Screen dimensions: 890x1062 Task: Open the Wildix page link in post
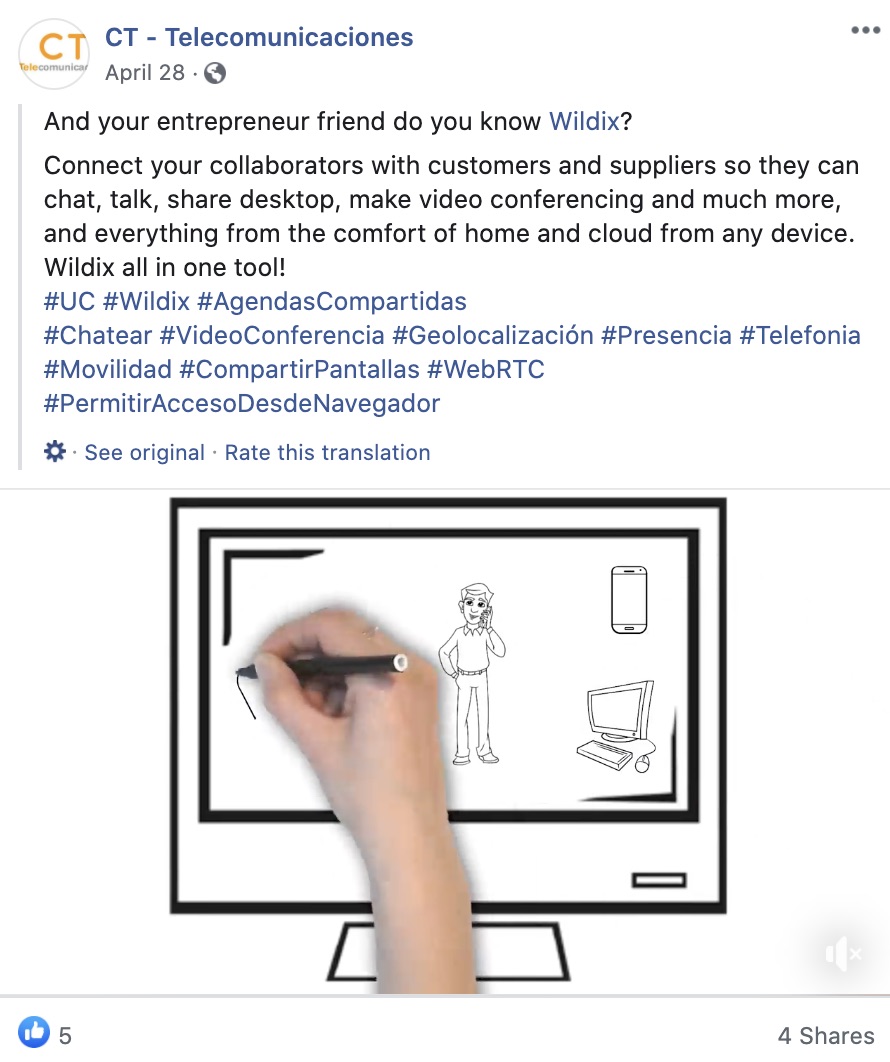(x=584, y=121)
